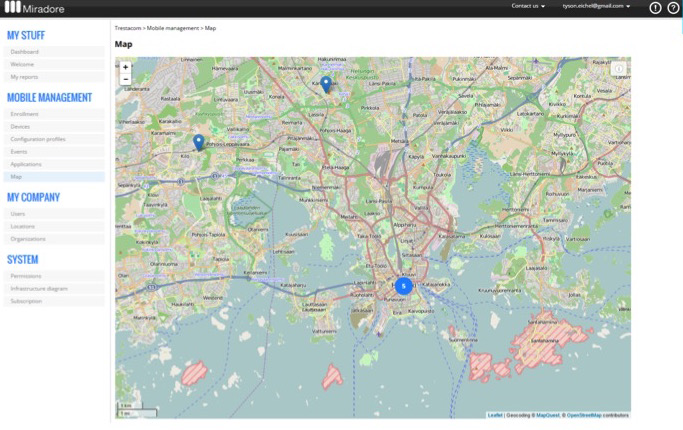
Task: Open Applications in the sidebar
Action: tap(54, 164)
